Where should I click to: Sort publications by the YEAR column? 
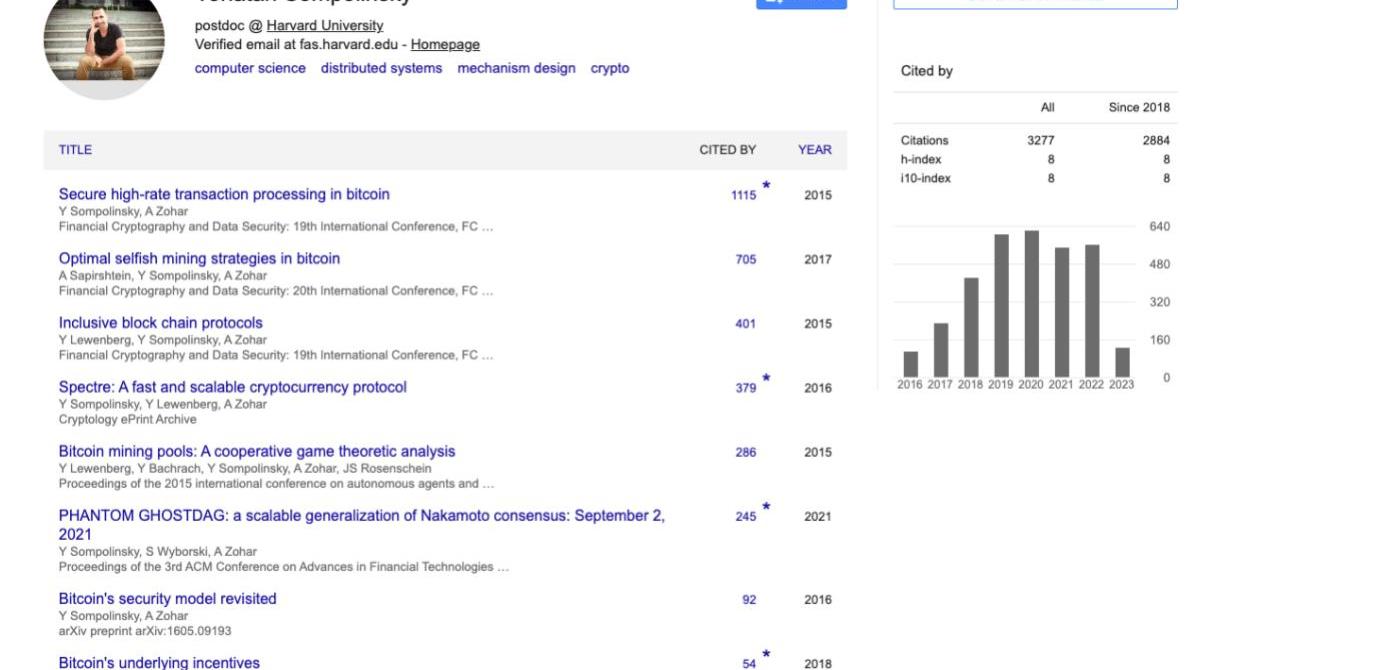pyautogui.click(x=814, y=150)
